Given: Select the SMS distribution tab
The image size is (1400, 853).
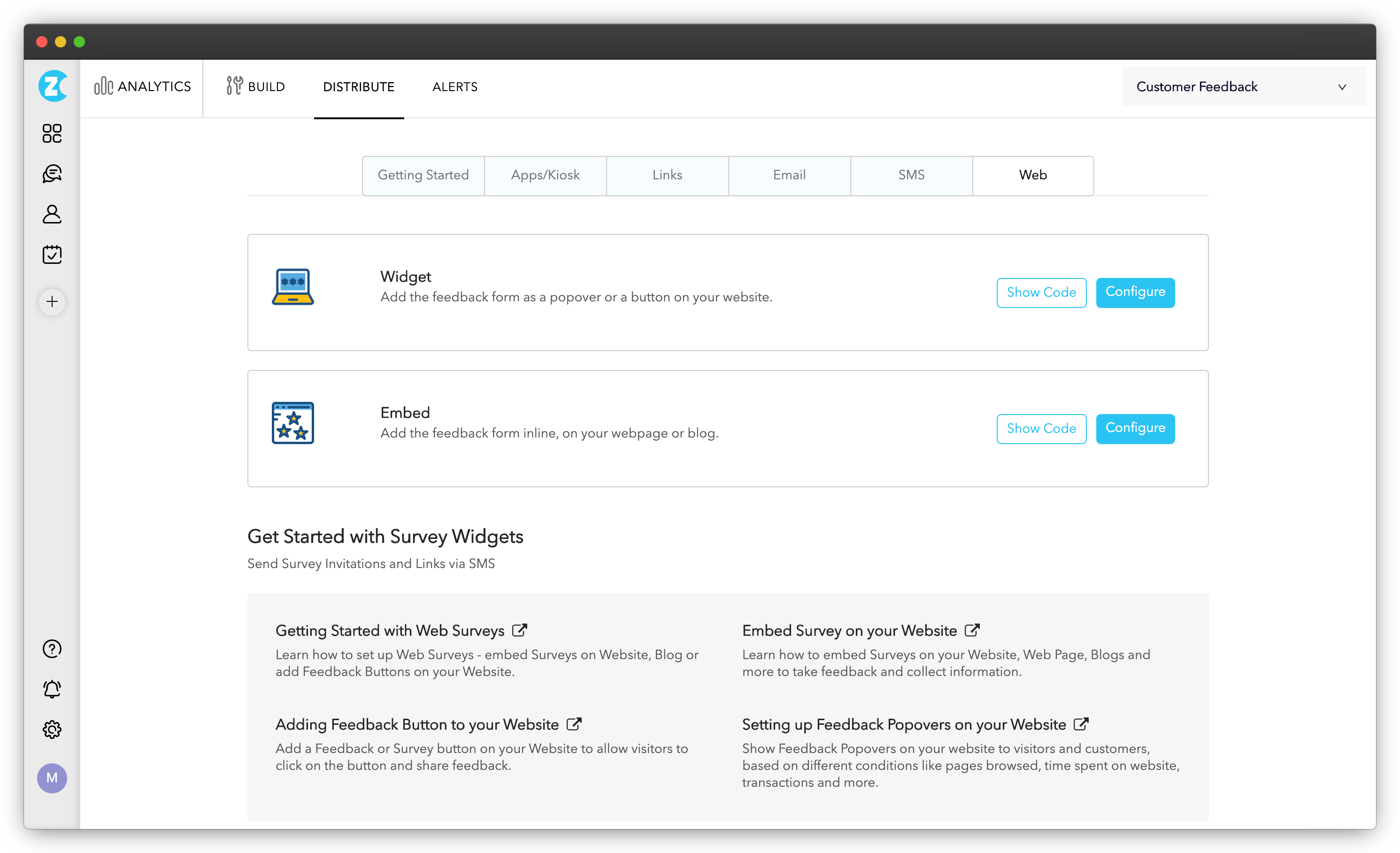Looking at the screenshot, I should pyautogui.click(x=911, y=175).
